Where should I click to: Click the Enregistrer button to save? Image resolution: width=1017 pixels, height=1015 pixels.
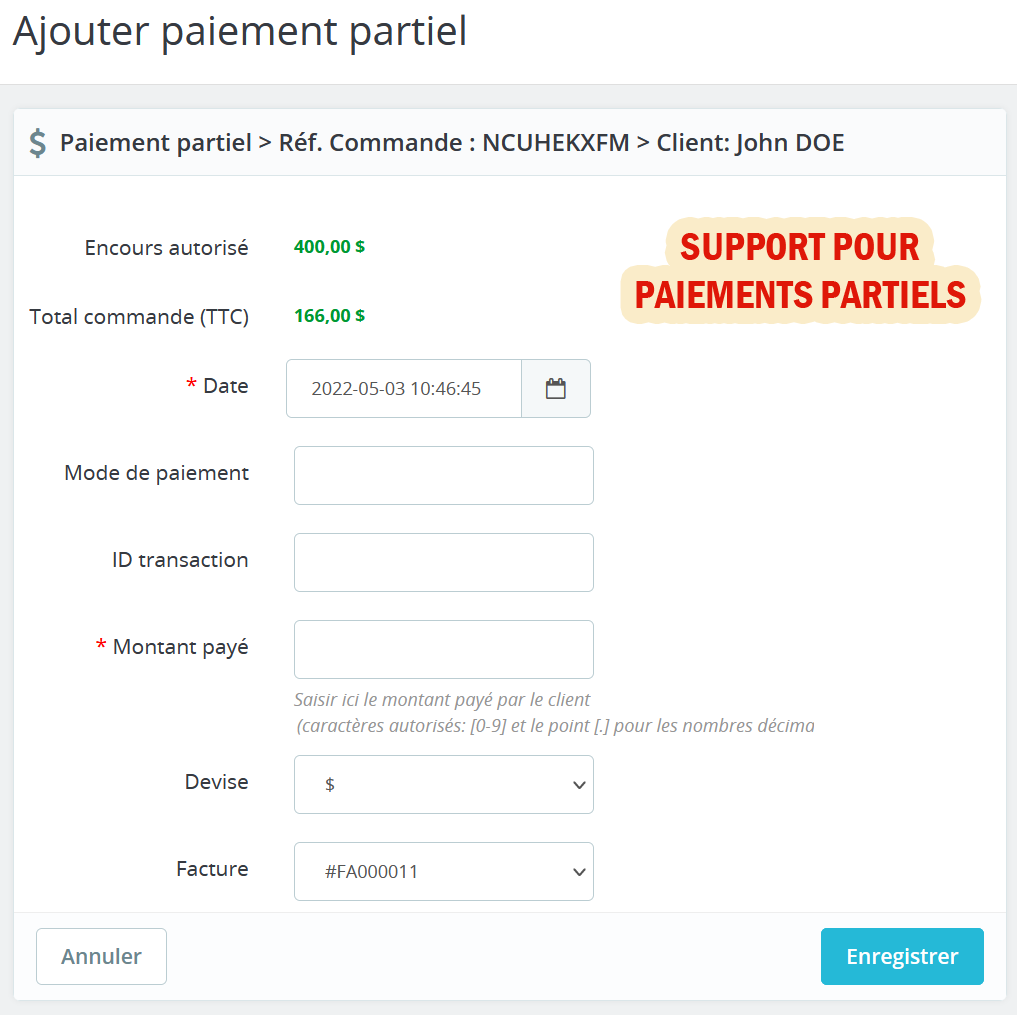[901, 956]
